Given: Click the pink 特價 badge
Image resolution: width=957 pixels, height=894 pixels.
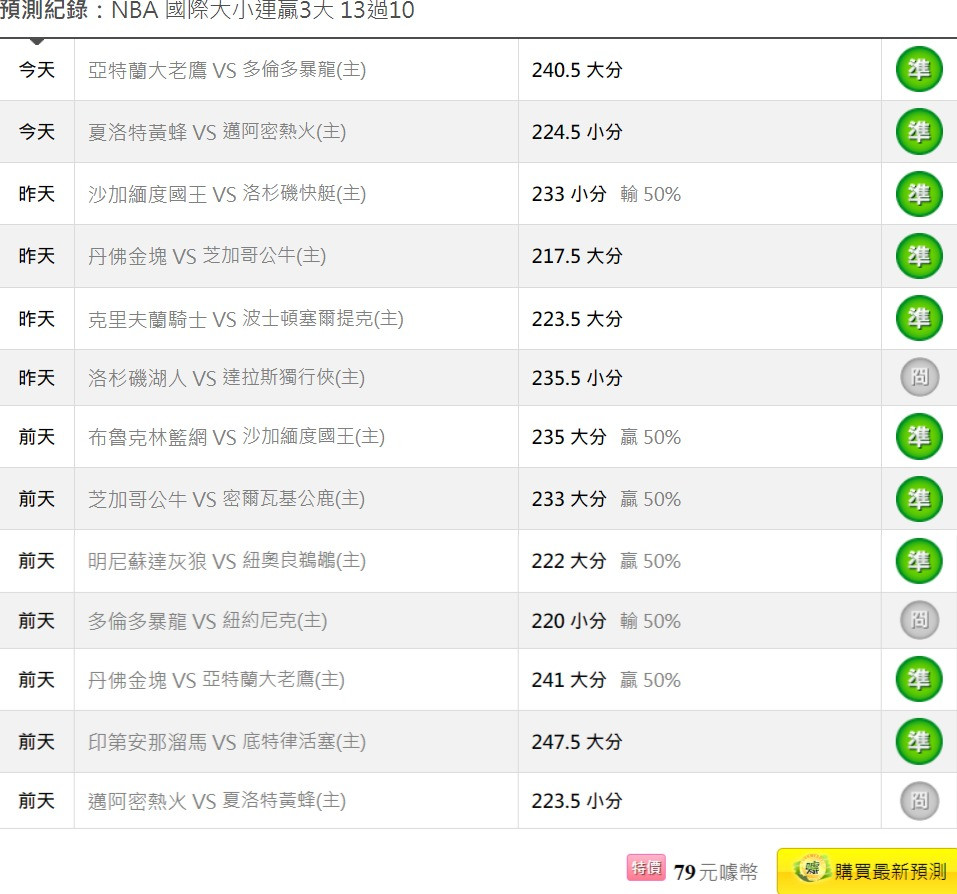Looking at the screenshot, I should (x=646, y=868).
